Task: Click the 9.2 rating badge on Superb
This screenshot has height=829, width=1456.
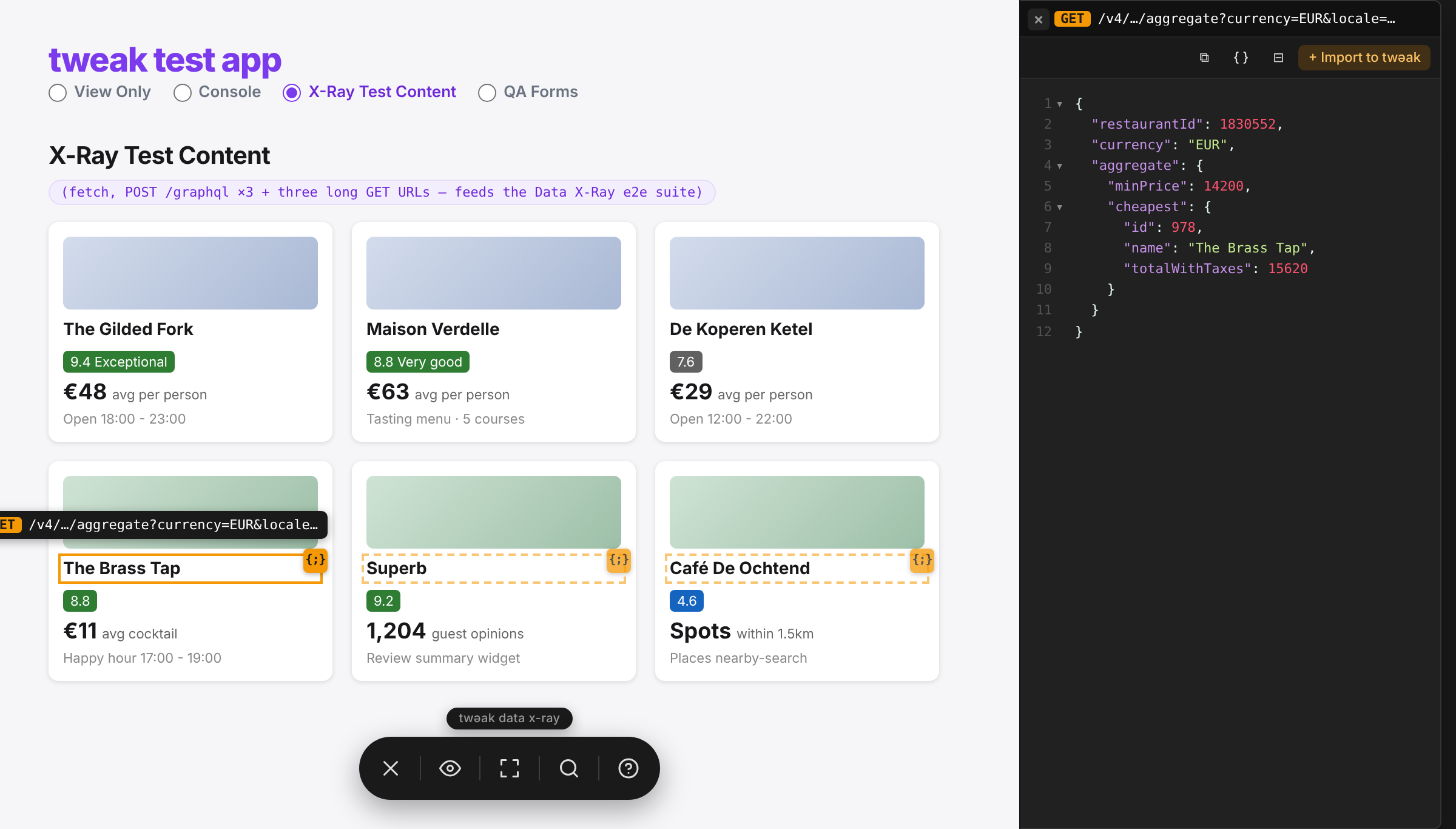Action: [x=383, y=601]
